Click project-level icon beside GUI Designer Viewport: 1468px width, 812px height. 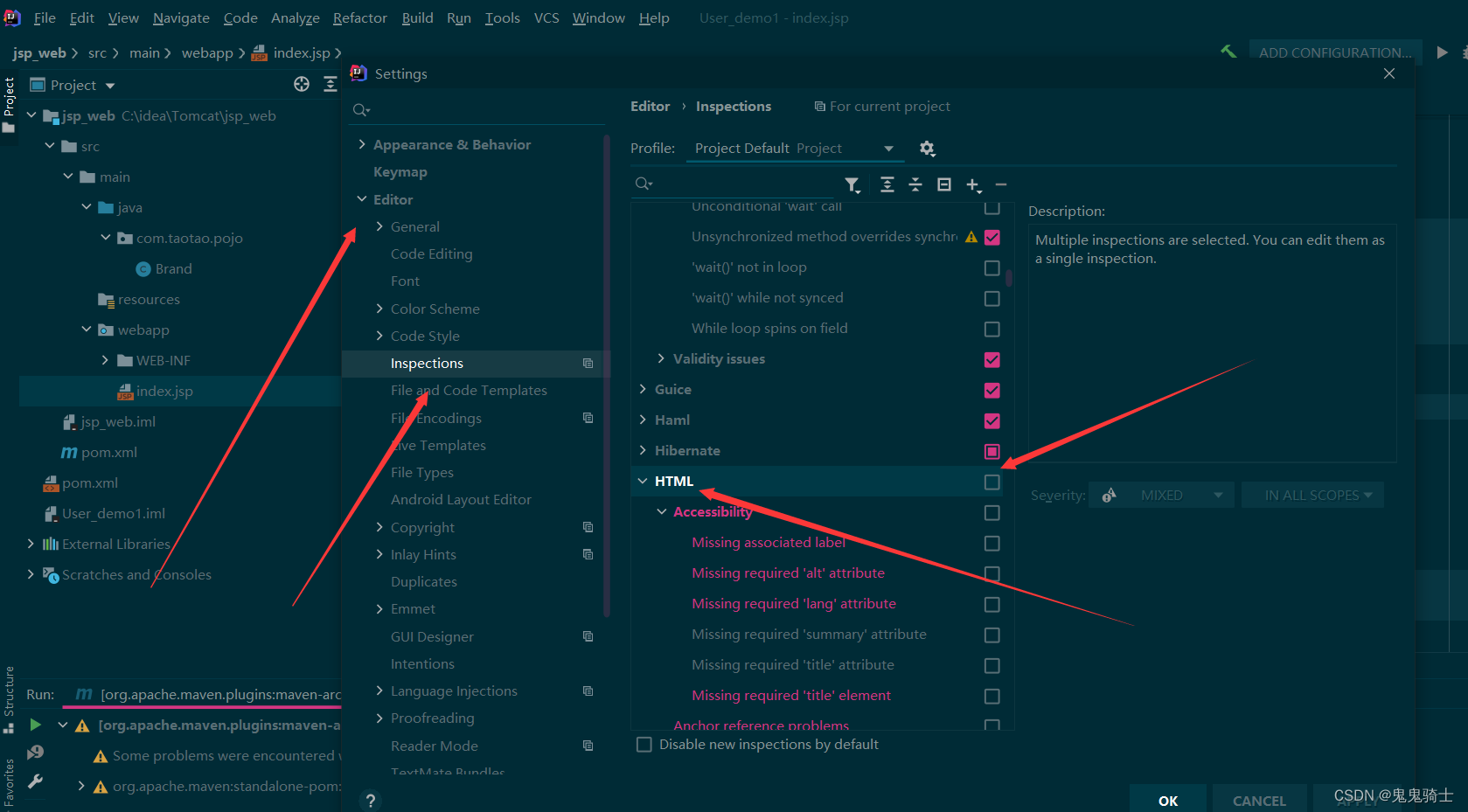click(x=588, y=636)
